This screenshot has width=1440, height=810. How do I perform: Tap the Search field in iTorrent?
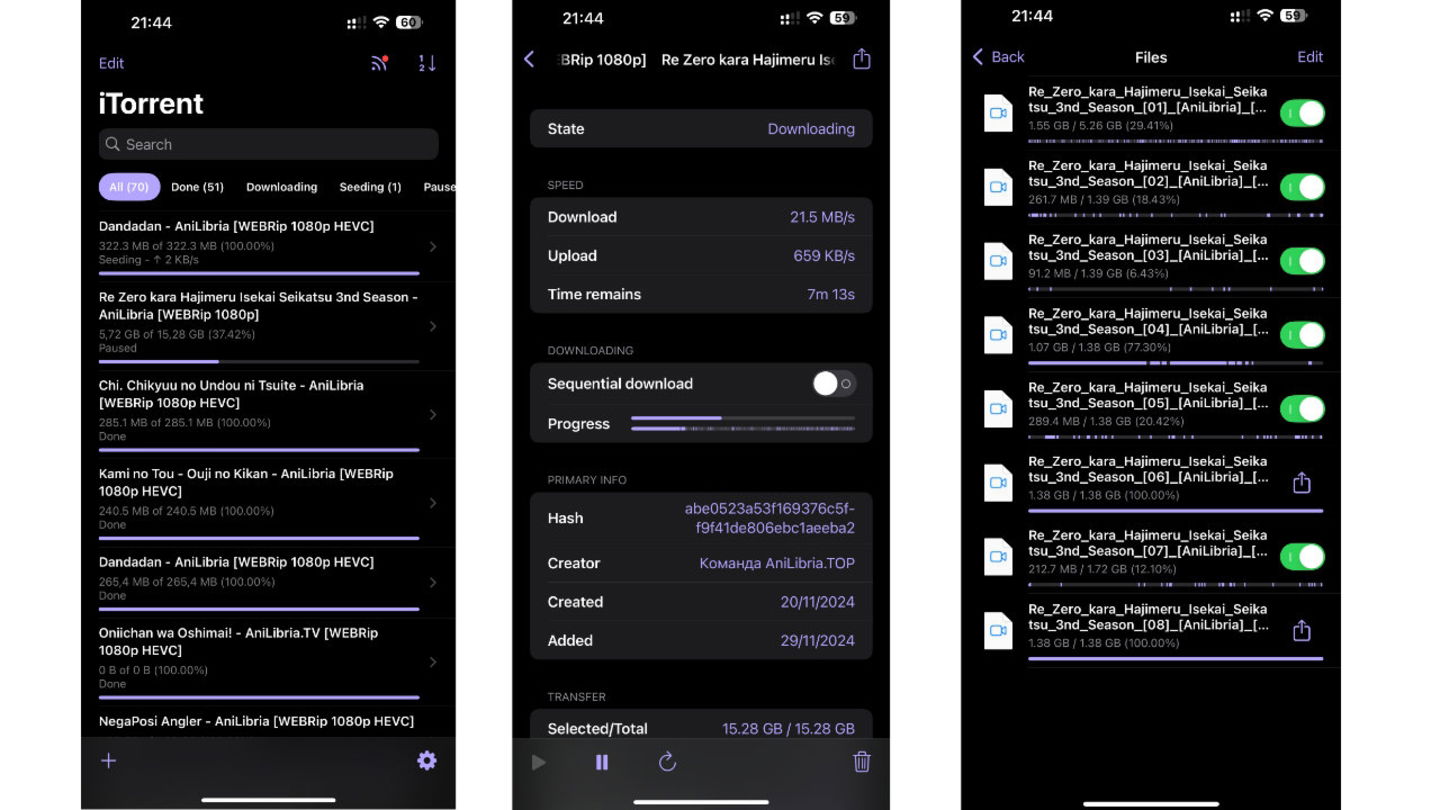click(x=268, y=144)
